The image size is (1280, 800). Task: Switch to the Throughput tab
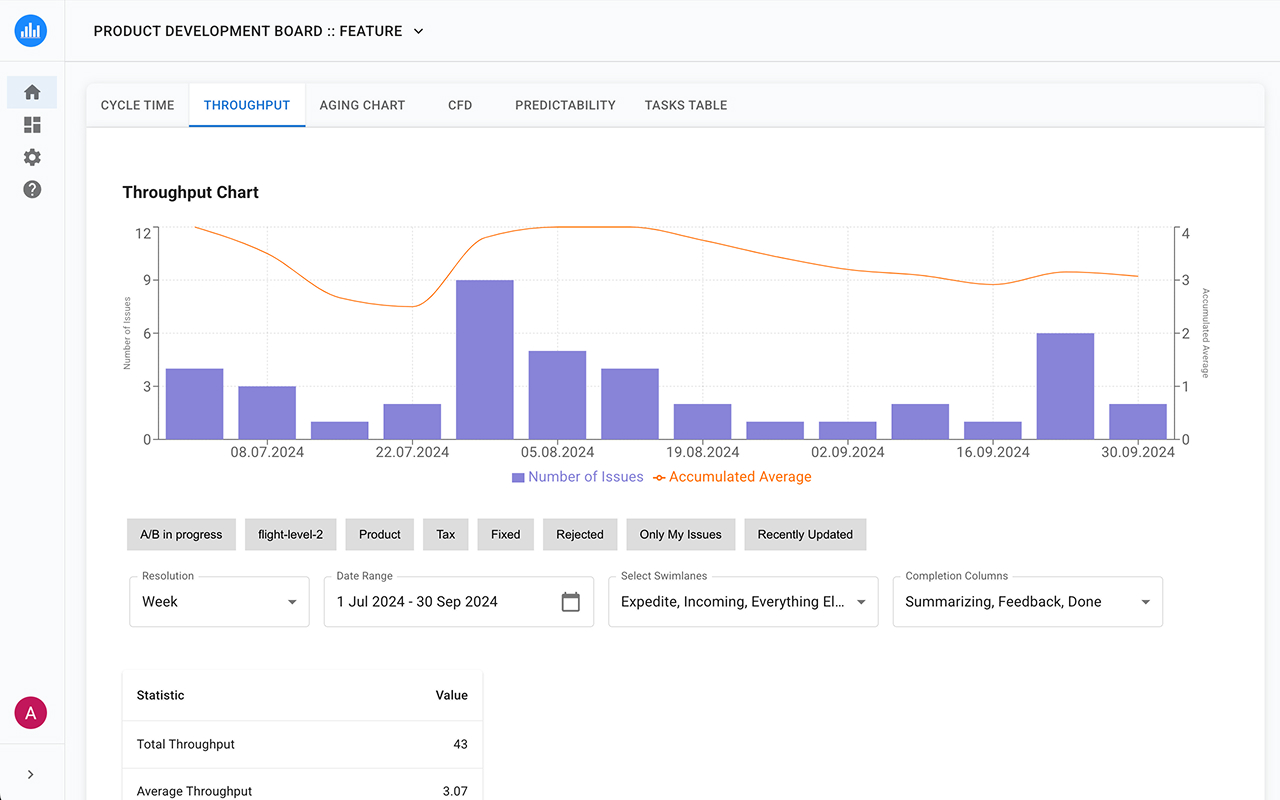click(x=247, y=105)
